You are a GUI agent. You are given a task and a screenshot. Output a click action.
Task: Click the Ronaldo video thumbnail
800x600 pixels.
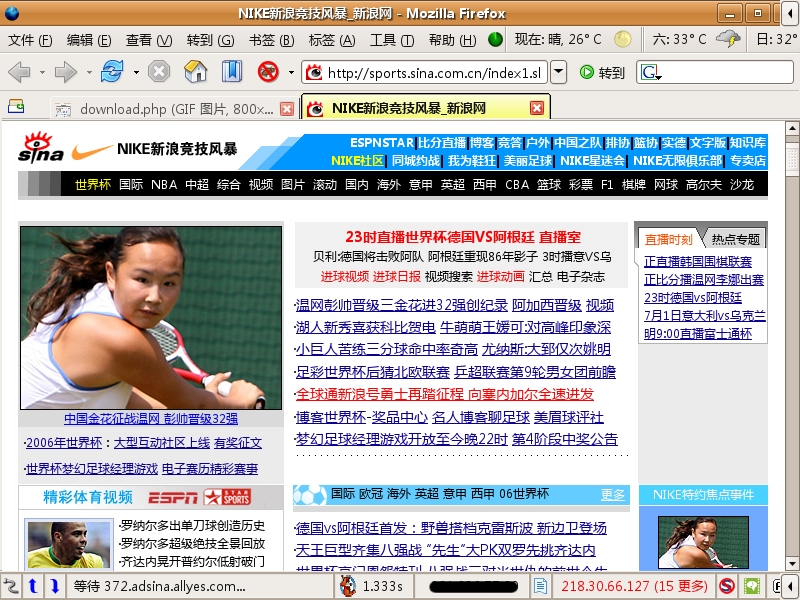69,544
